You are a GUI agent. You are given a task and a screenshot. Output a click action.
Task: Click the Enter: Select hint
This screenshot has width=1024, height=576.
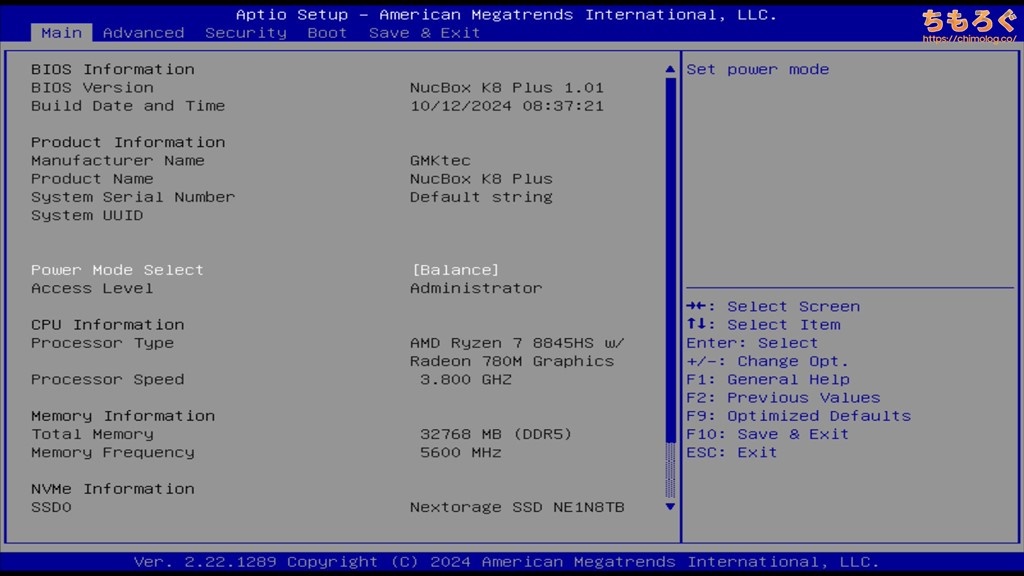752,343
